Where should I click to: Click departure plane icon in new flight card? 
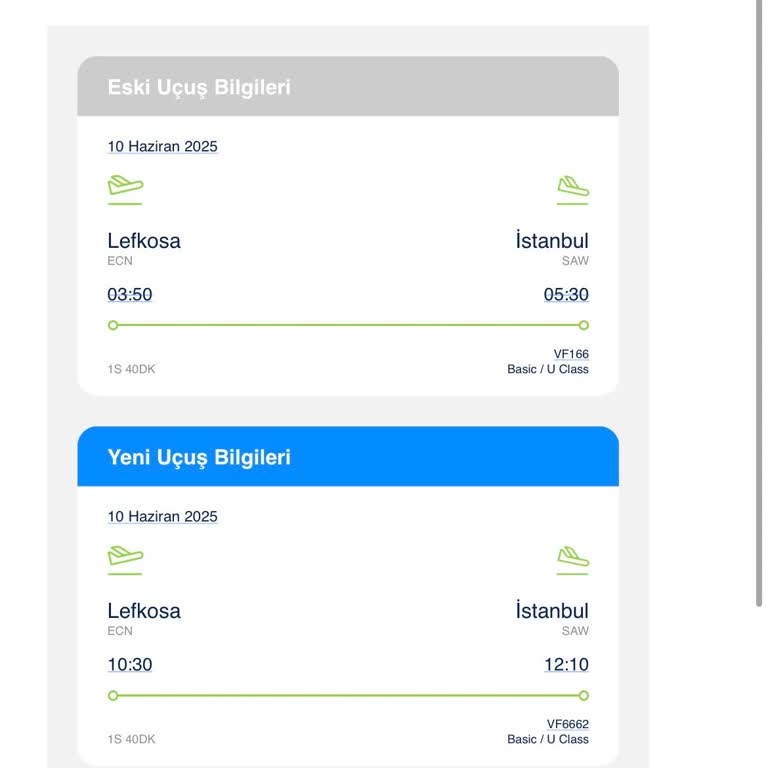pyautogui.click(x=125, y=556)
